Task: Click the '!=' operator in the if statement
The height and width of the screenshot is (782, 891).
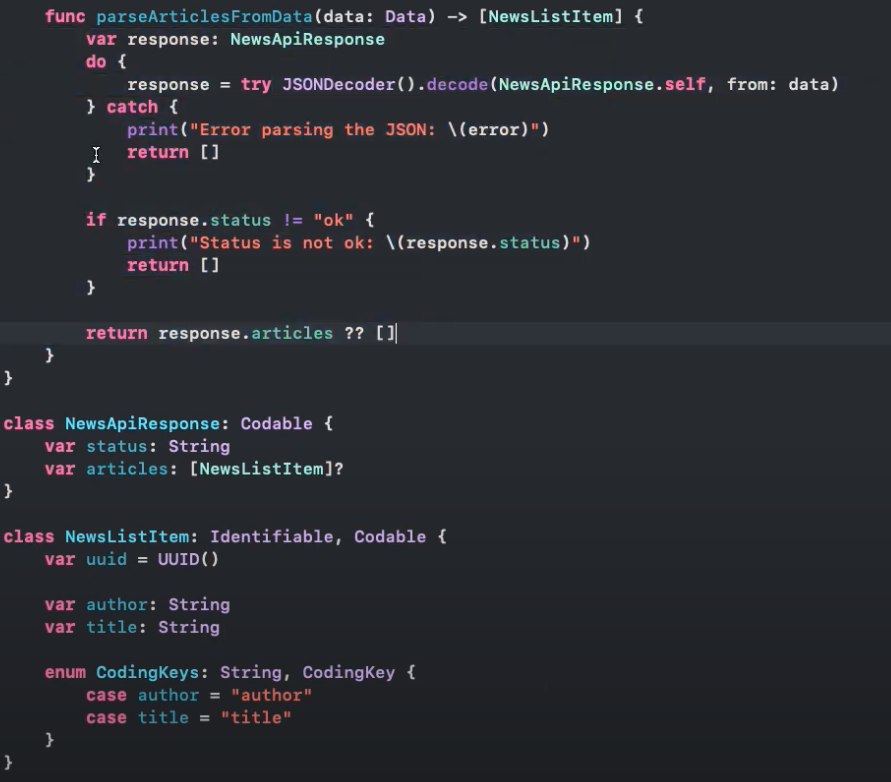Action: pyautogui.click(x=293, y=220)
